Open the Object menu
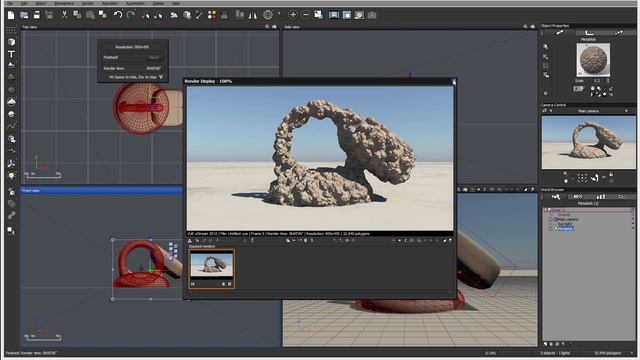This screenshot has height=360, width=640. [x=41, y=3]
